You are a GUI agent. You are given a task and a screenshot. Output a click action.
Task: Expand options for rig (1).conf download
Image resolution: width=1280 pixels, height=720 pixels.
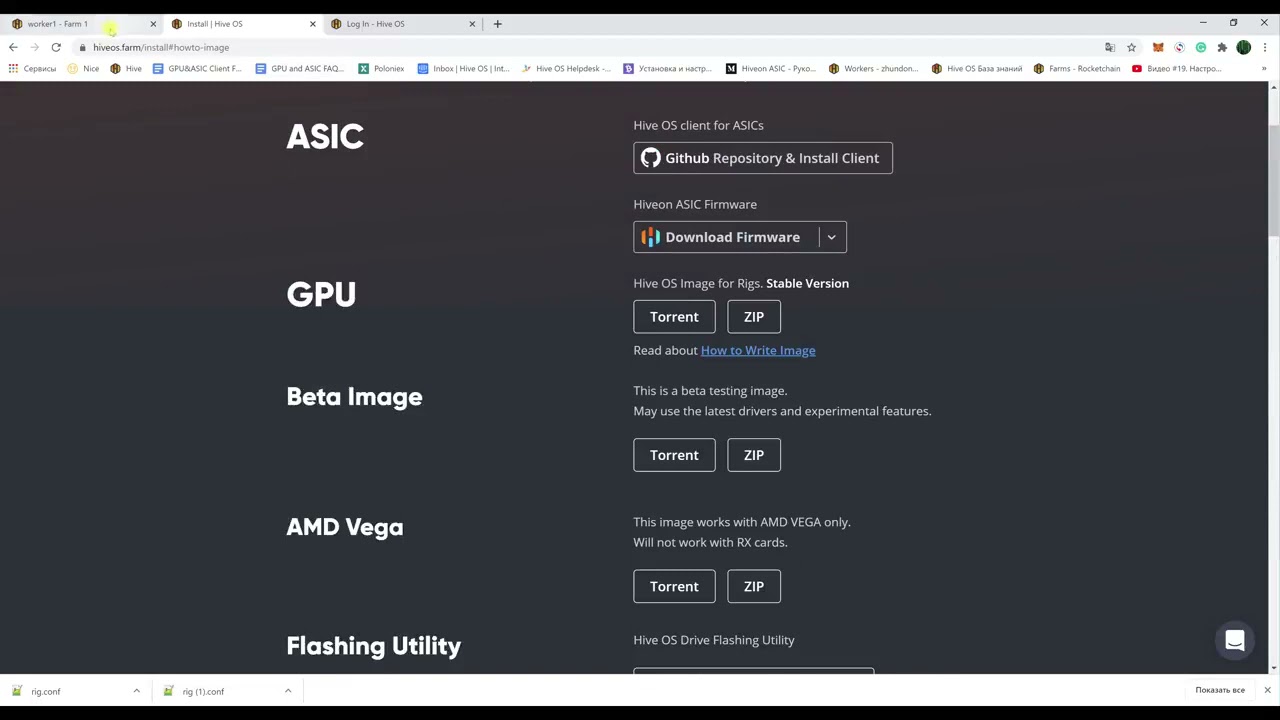(x=287, y=691)
